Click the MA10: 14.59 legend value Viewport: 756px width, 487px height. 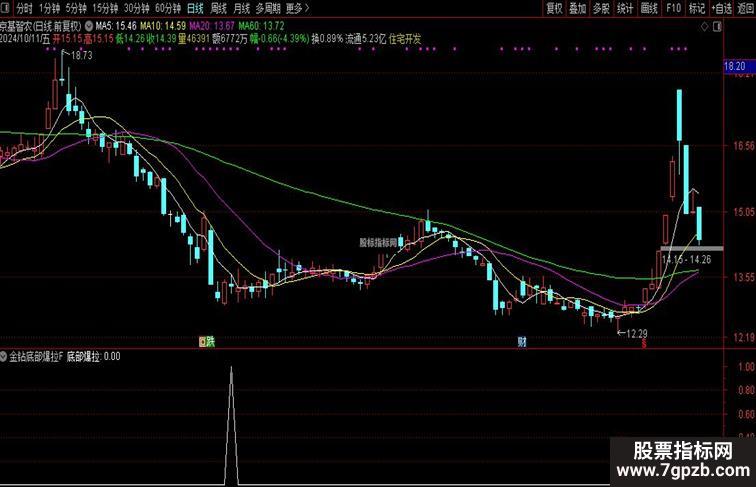click(163, 26)
